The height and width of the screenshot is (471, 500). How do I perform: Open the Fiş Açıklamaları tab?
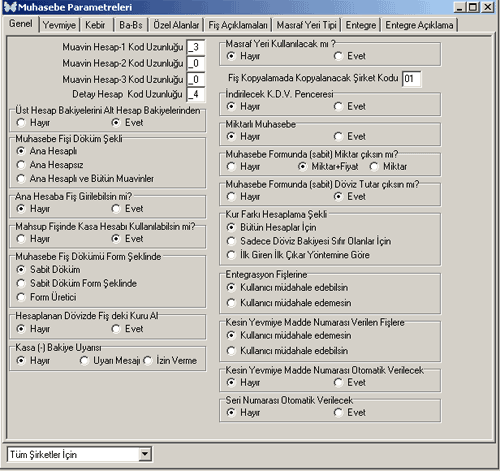238,25
